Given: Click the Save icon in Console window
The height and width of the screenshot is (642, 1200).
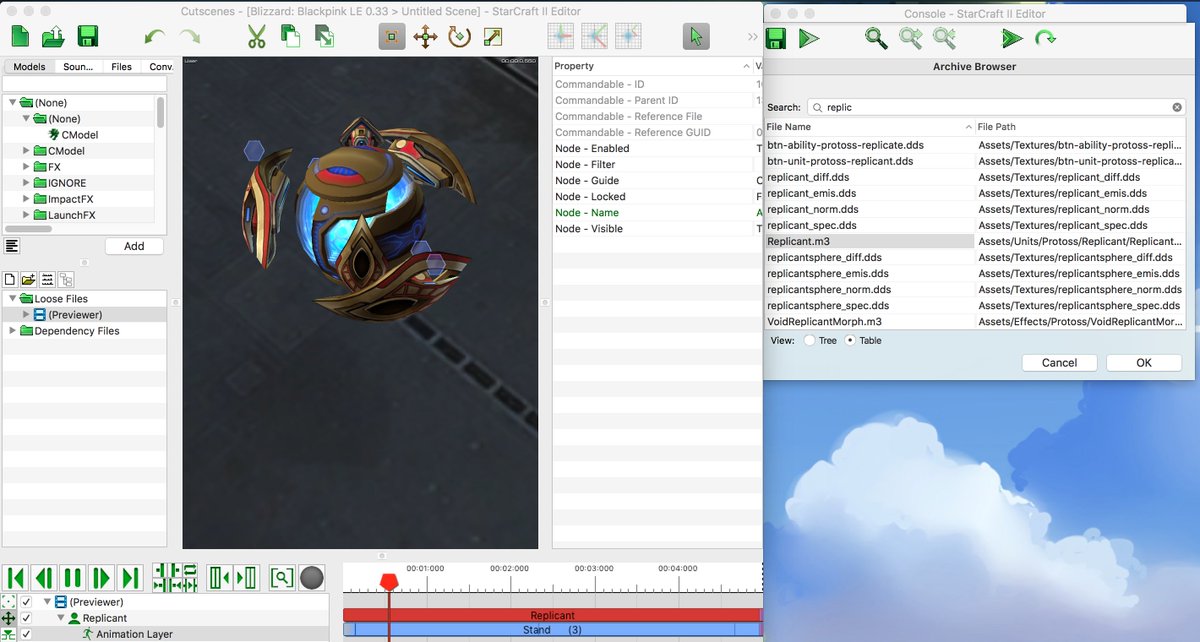Looking at the screenshot, I should [x=776, y=39].
